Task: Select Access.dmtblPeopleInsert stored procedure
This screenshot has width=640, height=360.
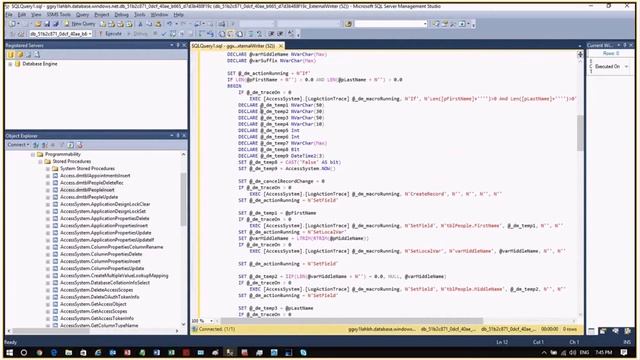Action: [x=87, y=190]
